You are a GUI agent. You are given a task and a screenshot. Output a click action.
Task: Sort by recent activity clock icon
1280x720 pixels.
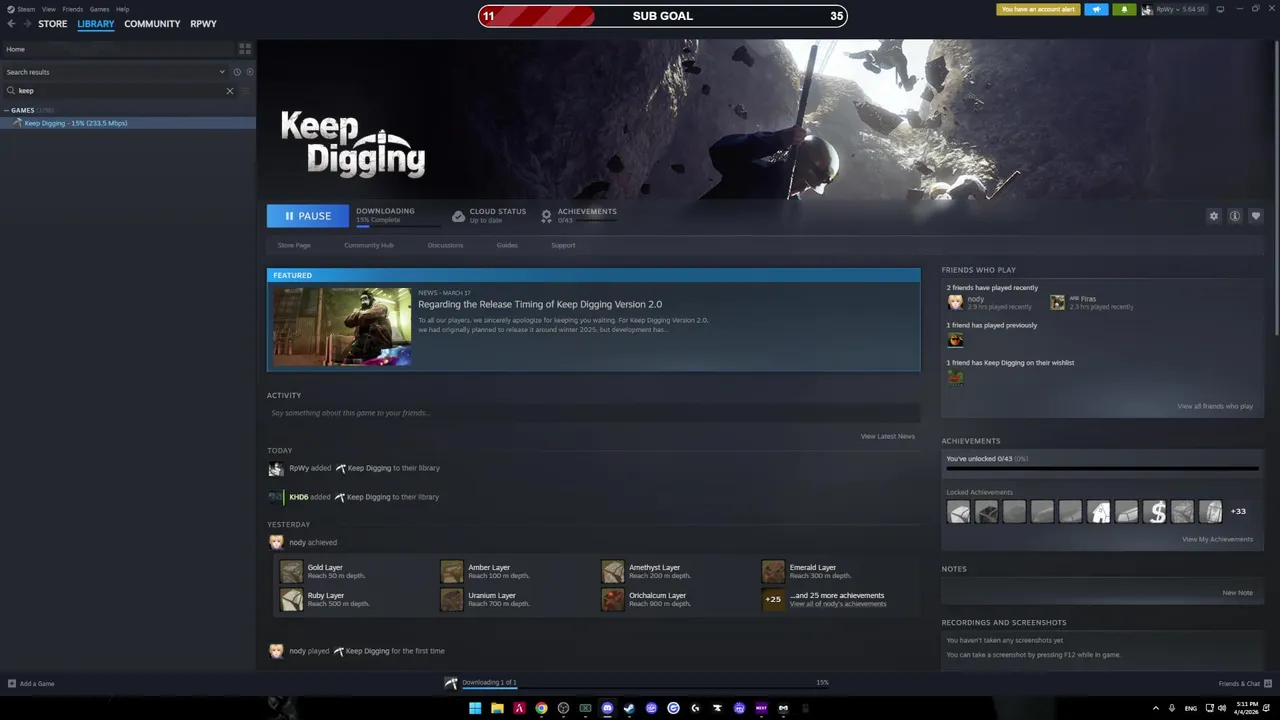coord(237,72)
